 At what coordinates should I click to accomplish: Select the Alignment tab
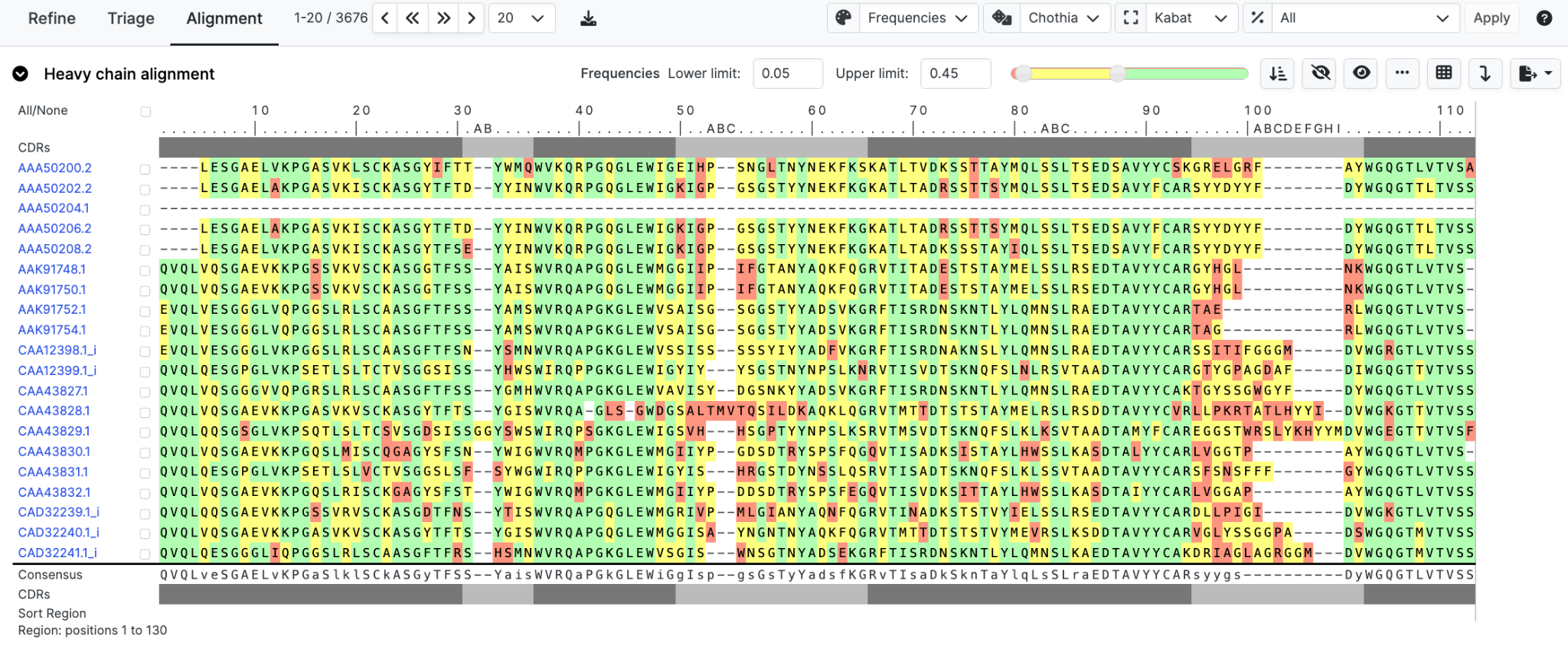pos(224,18)
